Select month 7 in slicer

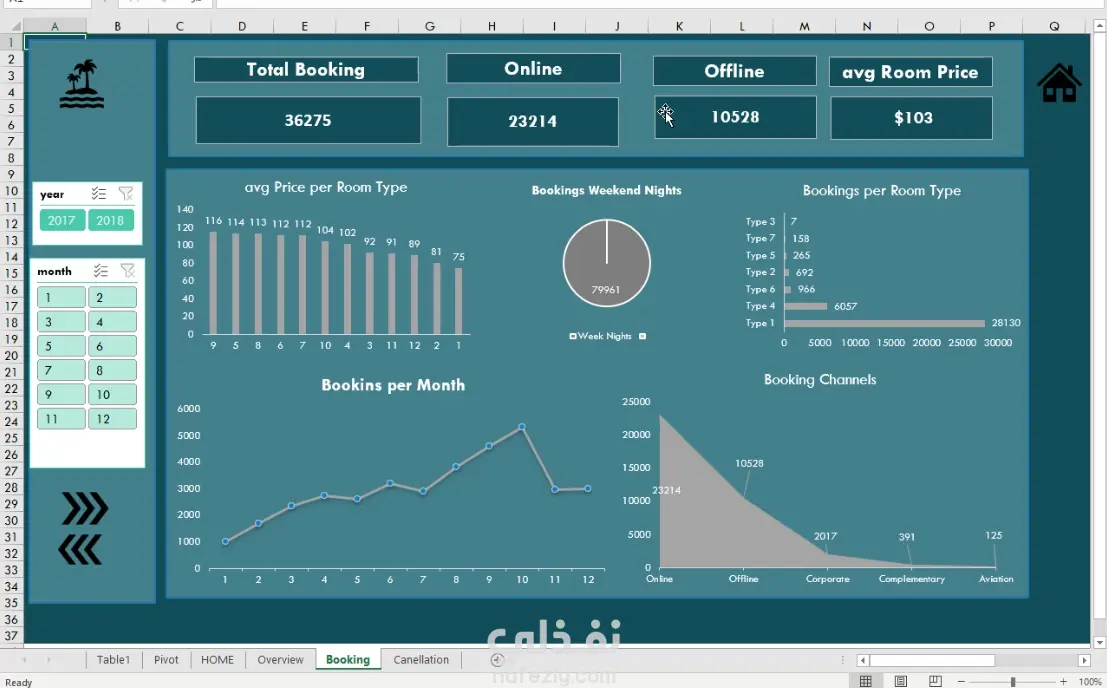click(x=61, y=370)
